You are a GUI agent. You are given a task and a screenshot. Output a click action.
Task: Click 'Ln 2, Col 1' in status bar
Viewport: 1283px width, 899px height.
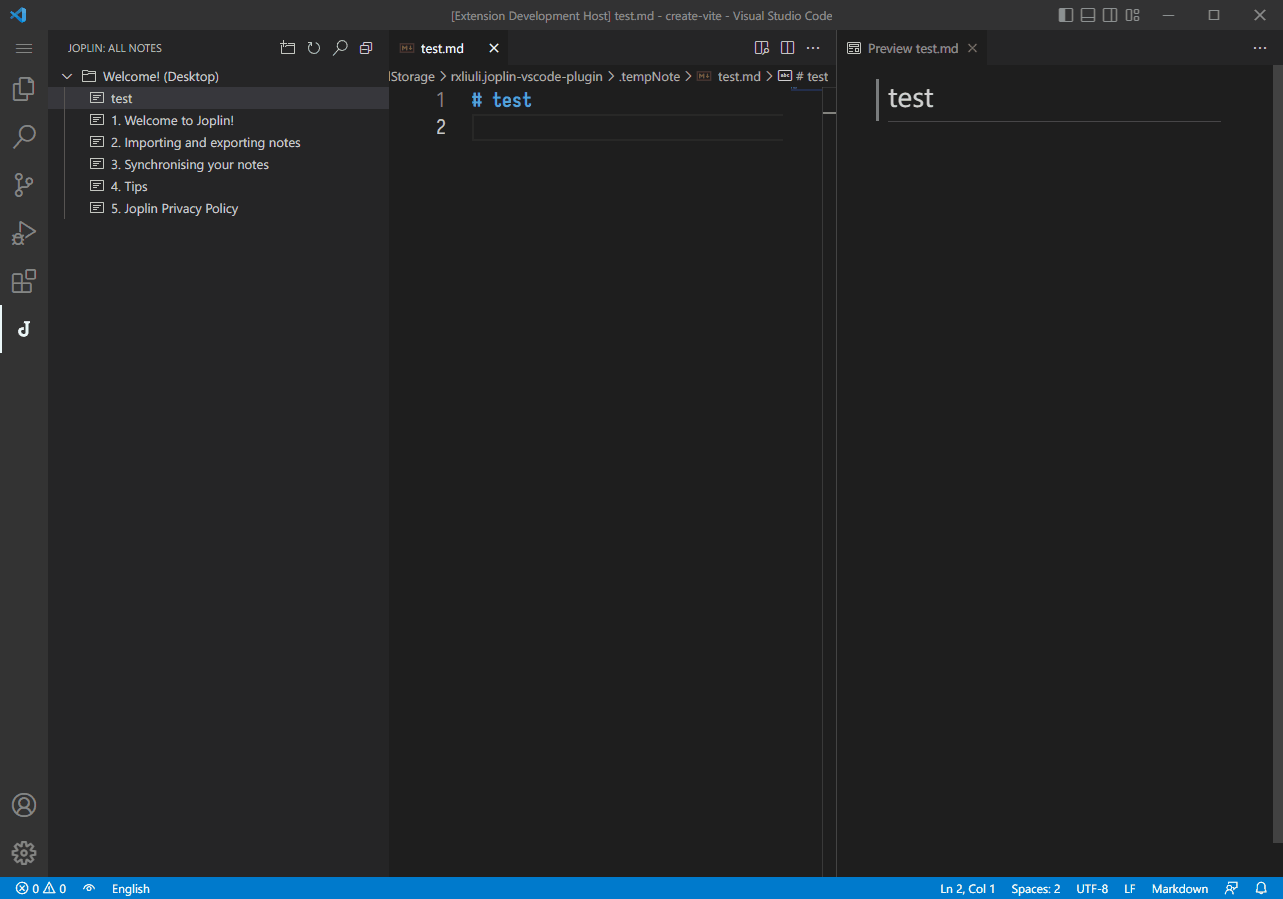[967, 889]
